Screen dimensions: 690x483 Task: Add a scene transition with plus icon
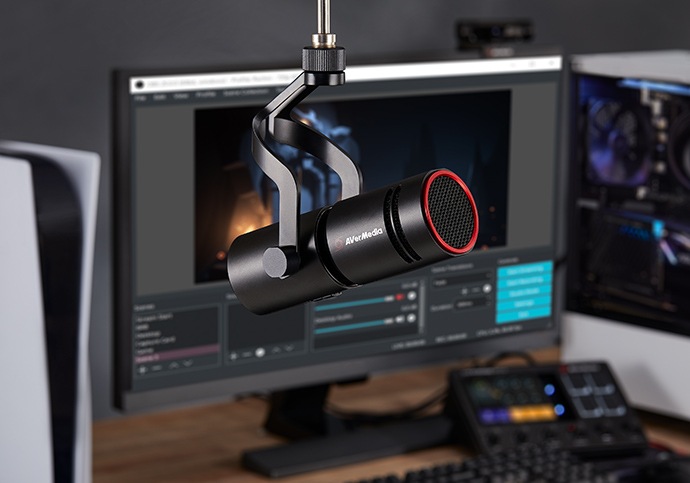pos(465,292)
